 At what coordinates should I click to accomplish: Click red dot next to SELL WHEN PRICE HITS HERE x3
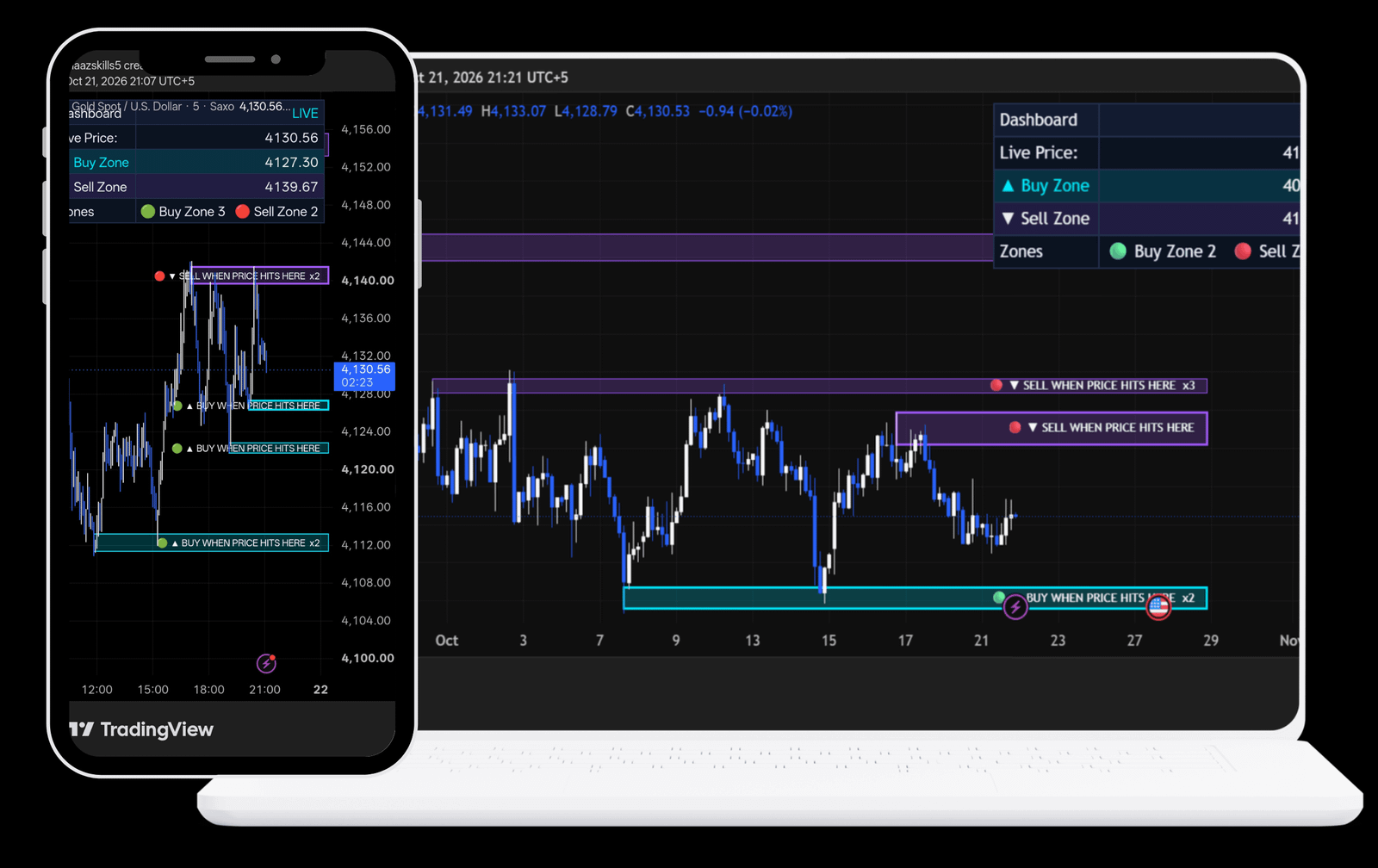pyautogui.click(x=996, y=386)
